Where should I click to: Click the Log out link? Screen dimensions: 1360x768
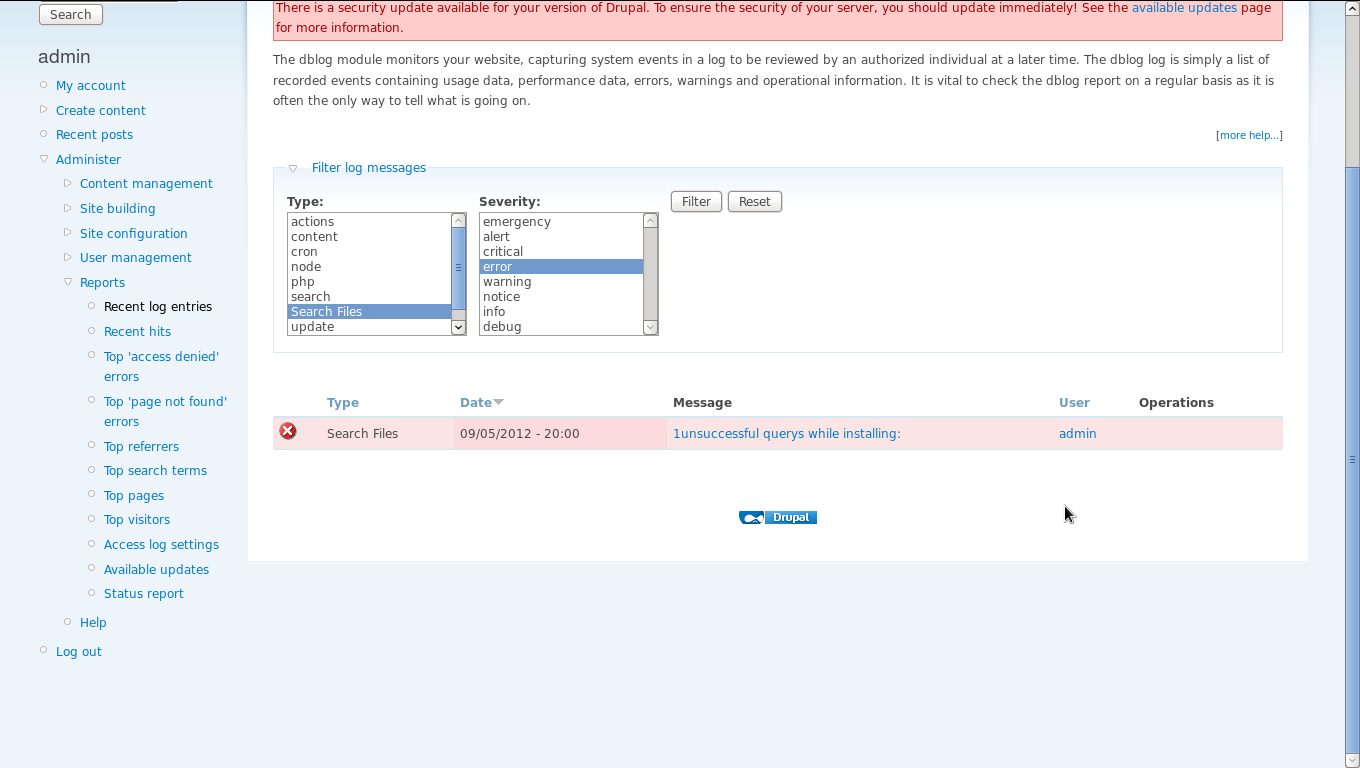[x=79, y=652]
